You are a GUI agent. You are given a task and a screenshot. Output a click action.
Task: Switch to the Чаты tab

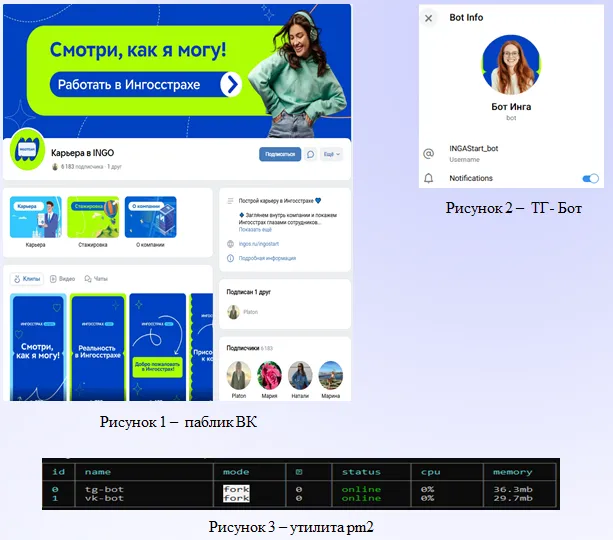tap(96, 278)
